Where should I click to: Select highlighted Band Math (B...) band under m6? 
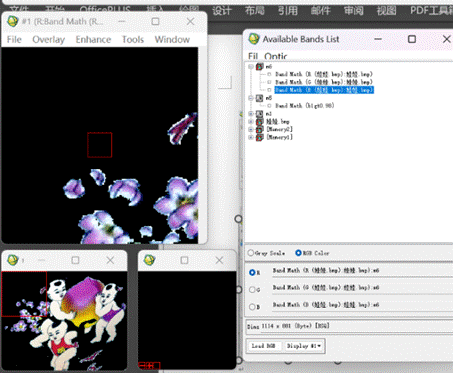(x=324, y=90)
